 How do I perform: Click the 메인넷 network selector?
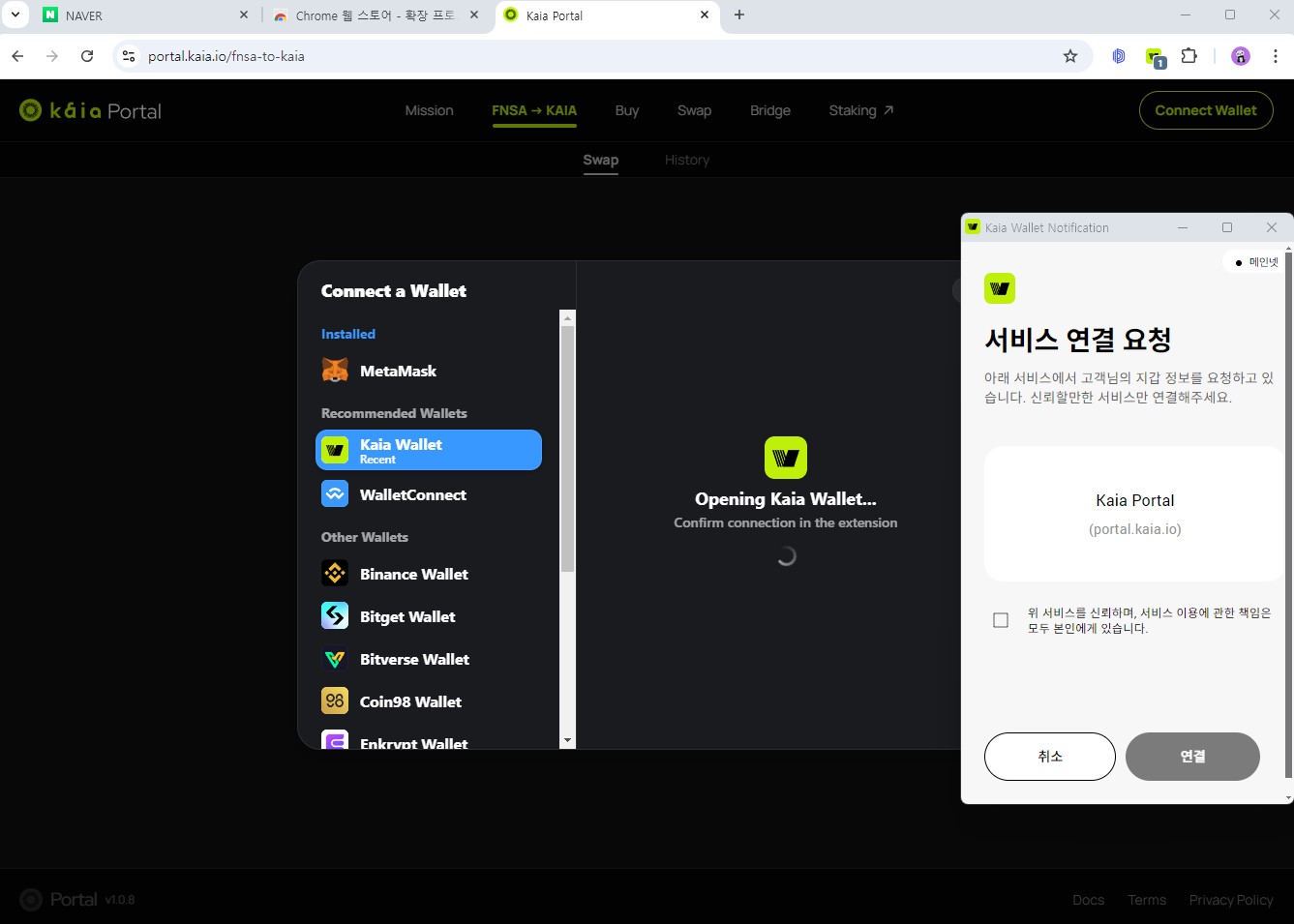tap(1256, 262)
